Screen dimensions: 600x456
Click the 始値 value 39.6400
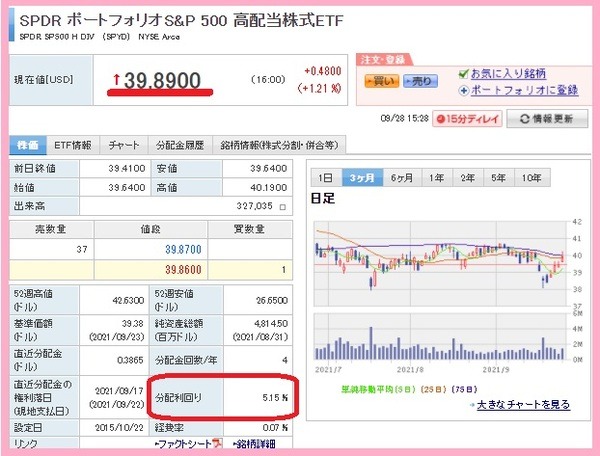(x=127, y=187)
